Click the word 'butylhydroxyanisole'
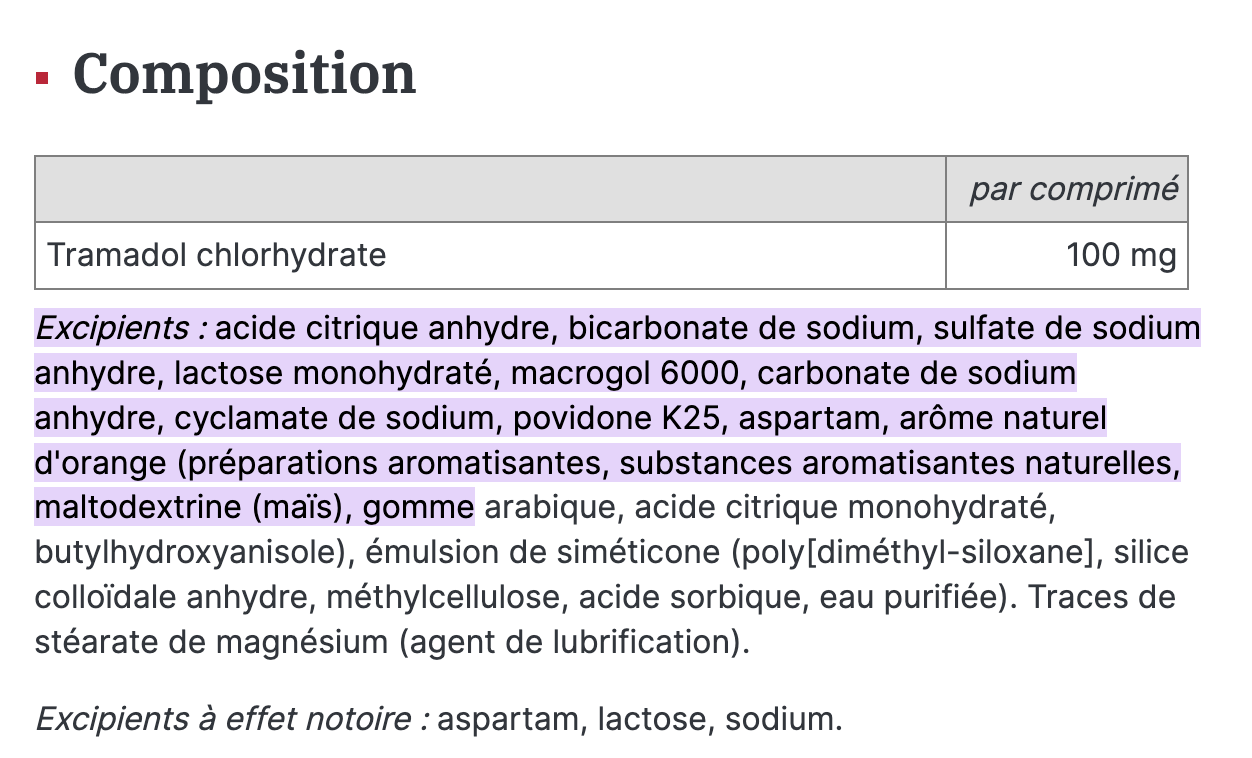This screenshot has height=758, width=1252. click(187, 553)
